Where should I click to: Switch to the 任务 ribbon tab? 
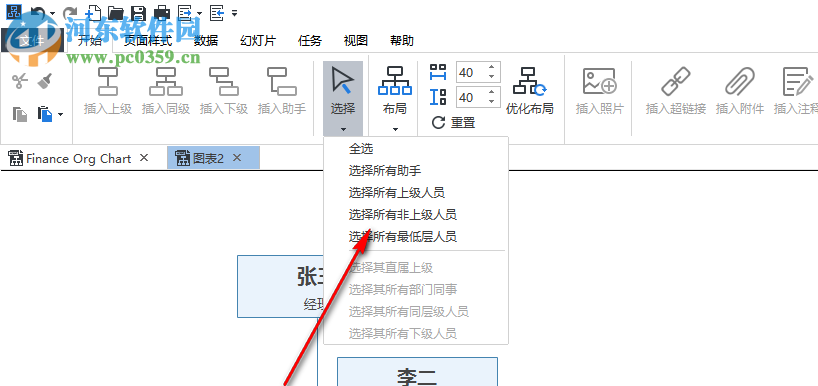[310, 41]
